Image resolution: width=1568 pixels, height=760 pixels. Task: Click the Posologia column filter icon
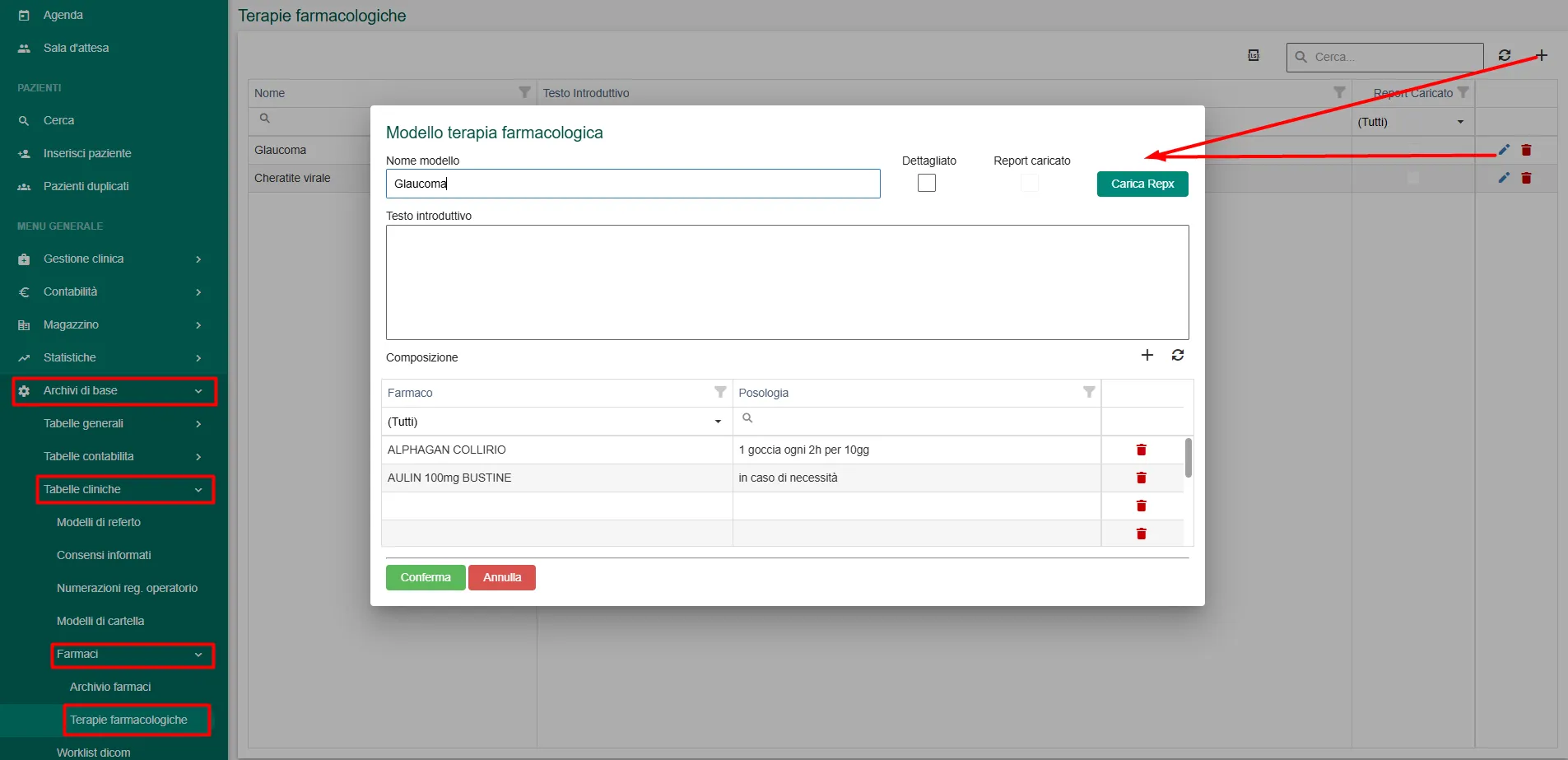[1089, 393]
